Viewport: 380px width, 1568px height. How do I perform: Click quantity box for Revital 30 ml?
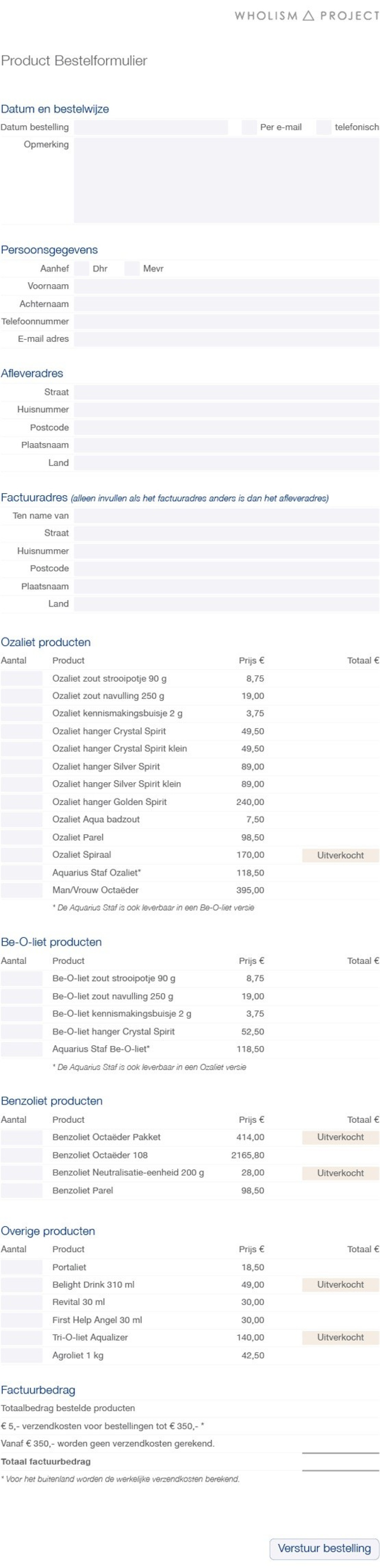22,1302
